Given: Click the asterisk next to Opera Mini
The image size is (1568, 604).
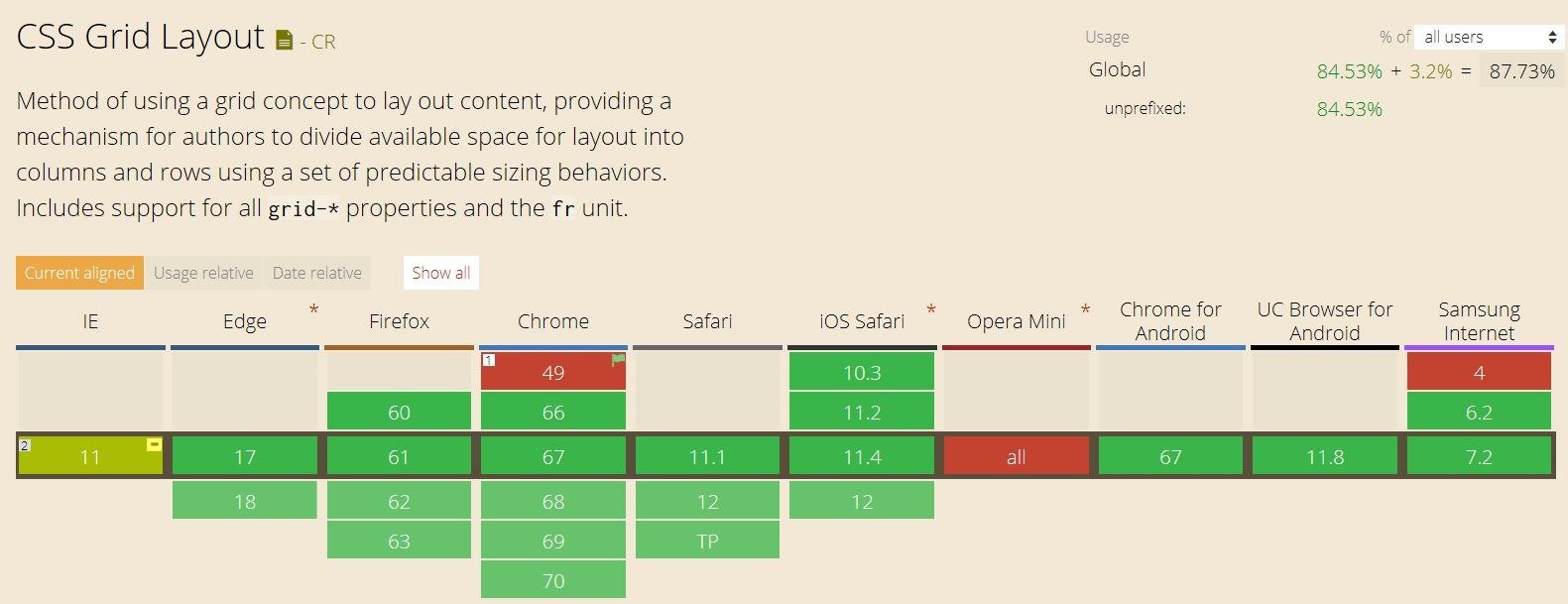Looking at the screenshot, I should click(x=1085, y=310).
